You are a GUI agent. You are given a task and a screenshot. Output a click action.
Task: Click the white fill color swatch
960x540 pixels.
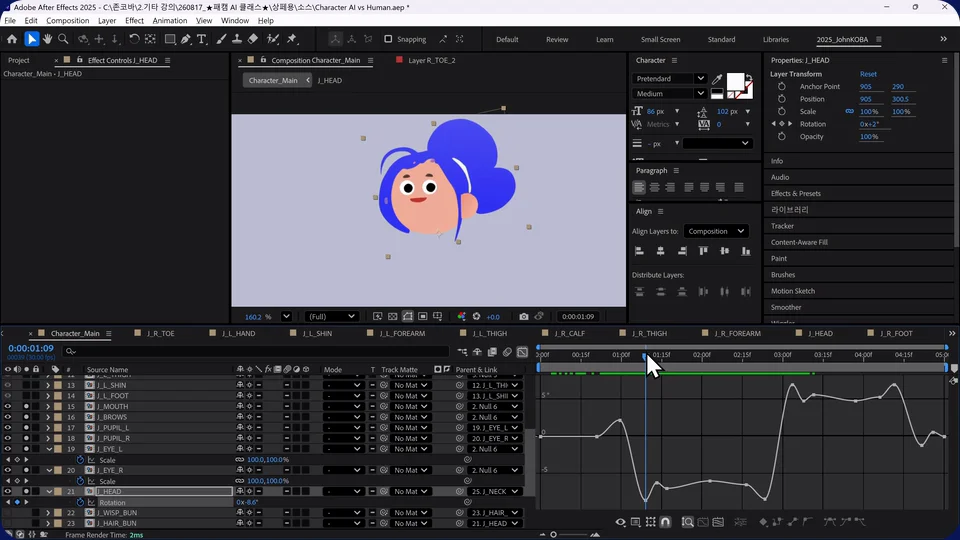click(735, 82)
